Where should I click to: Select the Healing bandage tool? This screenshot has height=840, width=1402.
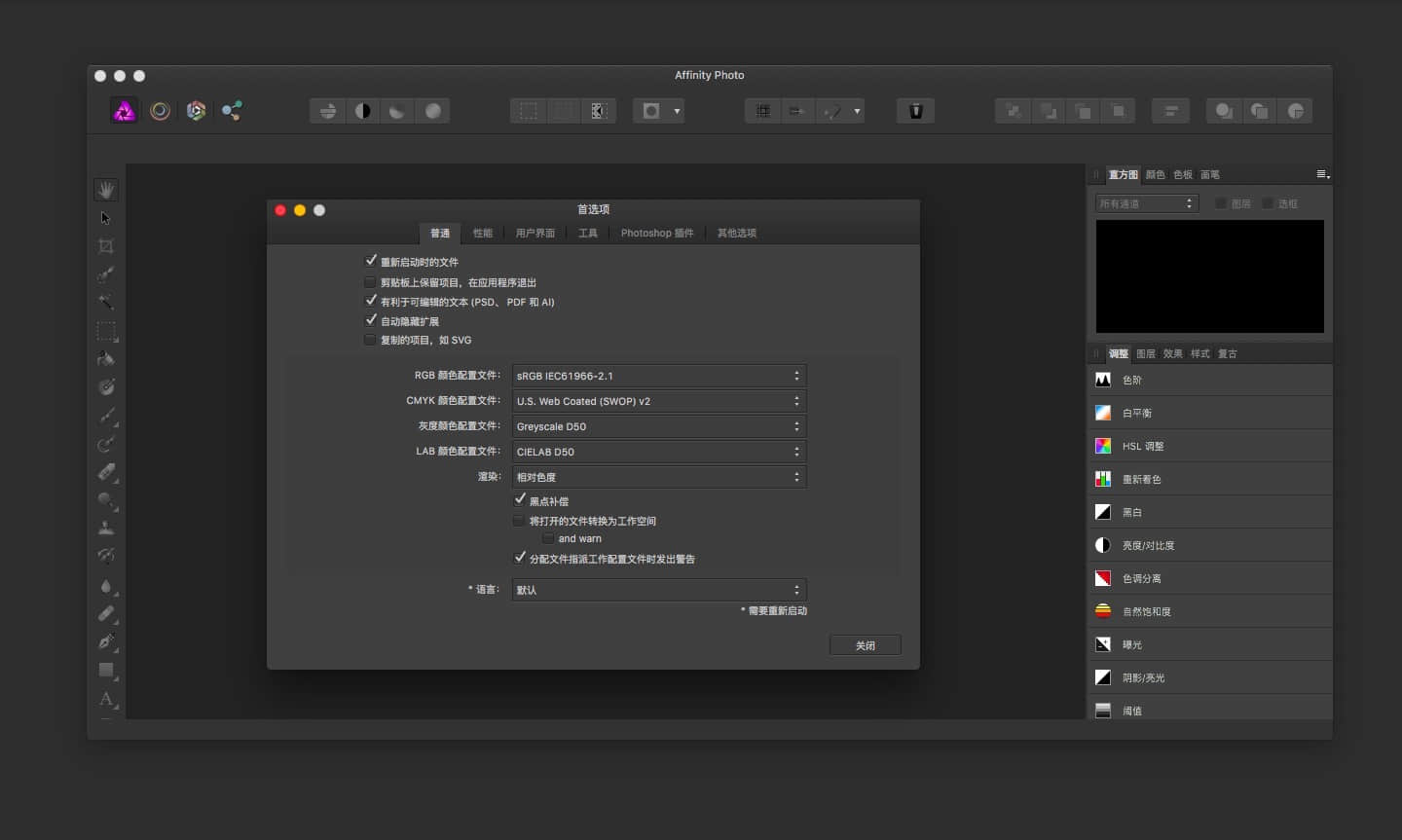pyautogui.click(x=106, y=614)
